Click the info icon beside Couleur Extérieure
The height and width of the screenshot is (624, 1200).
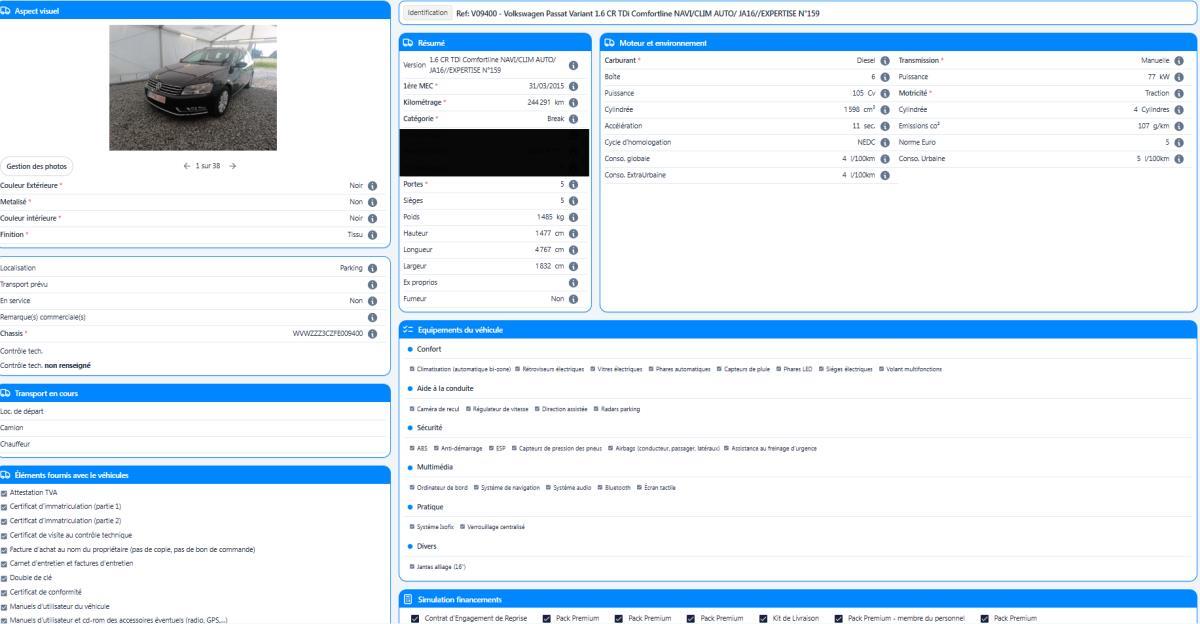point(372,185)
